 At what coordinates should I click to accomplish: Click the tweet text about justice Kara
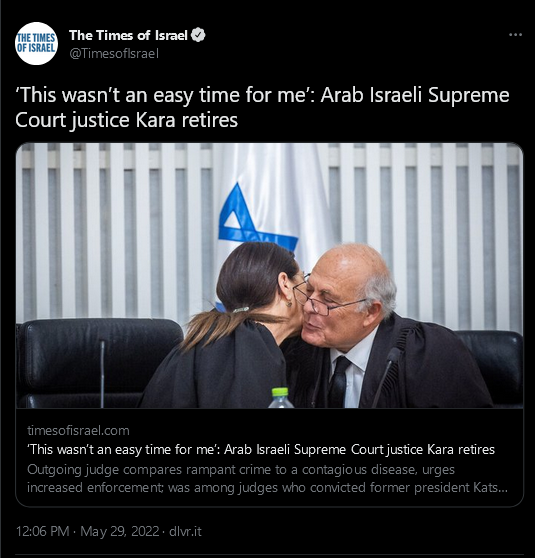262,107
